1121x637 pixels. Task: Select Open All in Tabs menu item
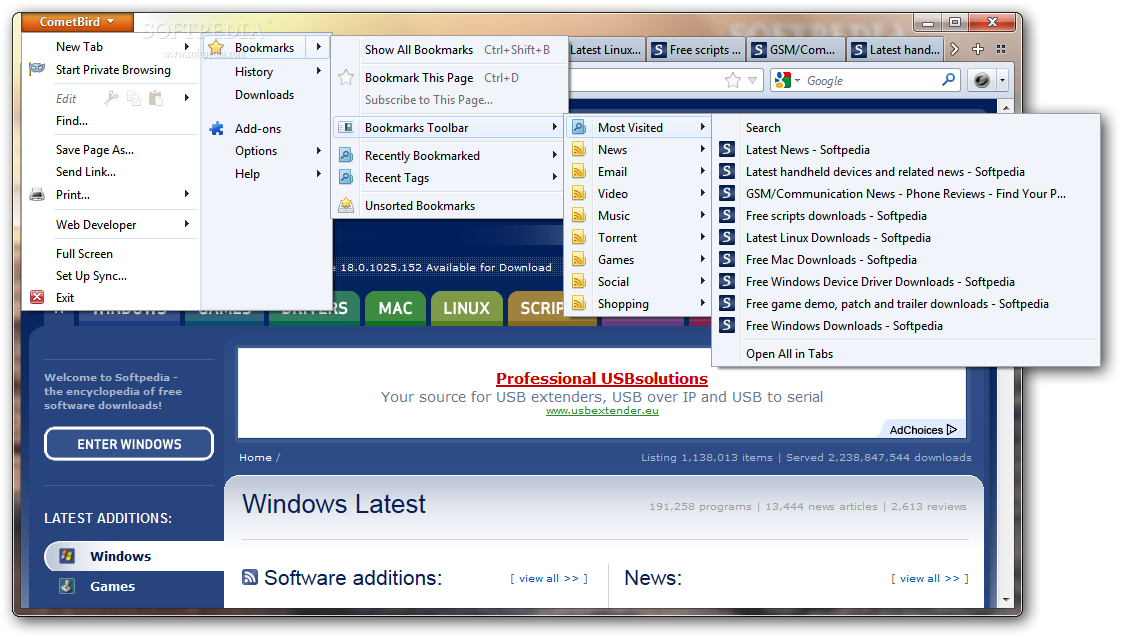[789, 353]
